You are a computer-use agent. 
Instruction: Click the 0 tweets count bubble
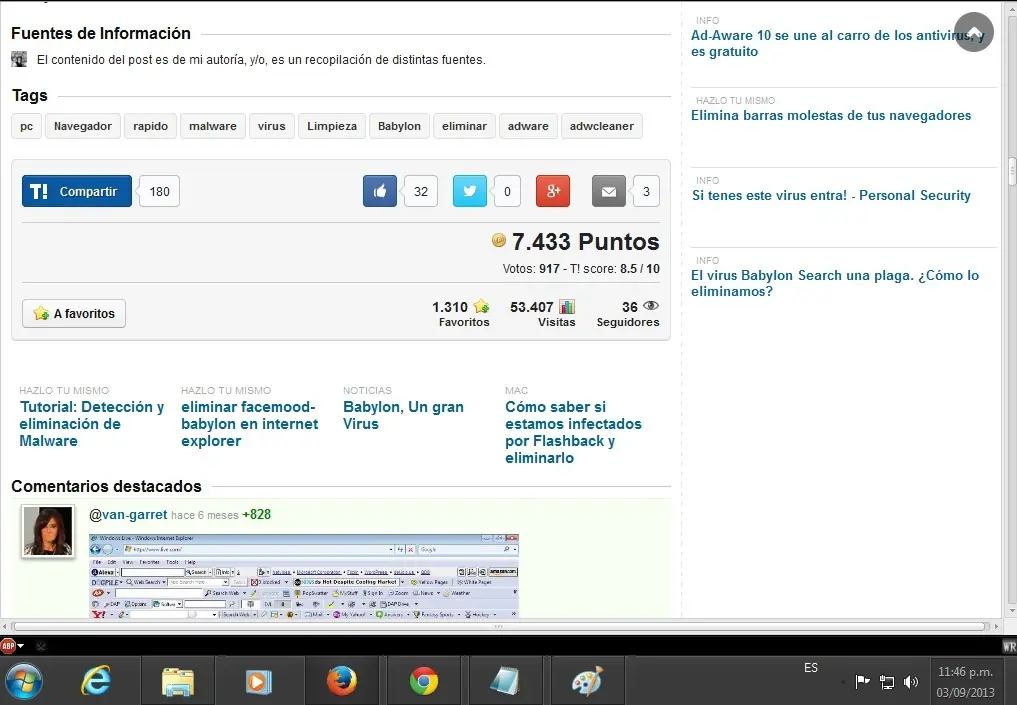click(507, 191)
